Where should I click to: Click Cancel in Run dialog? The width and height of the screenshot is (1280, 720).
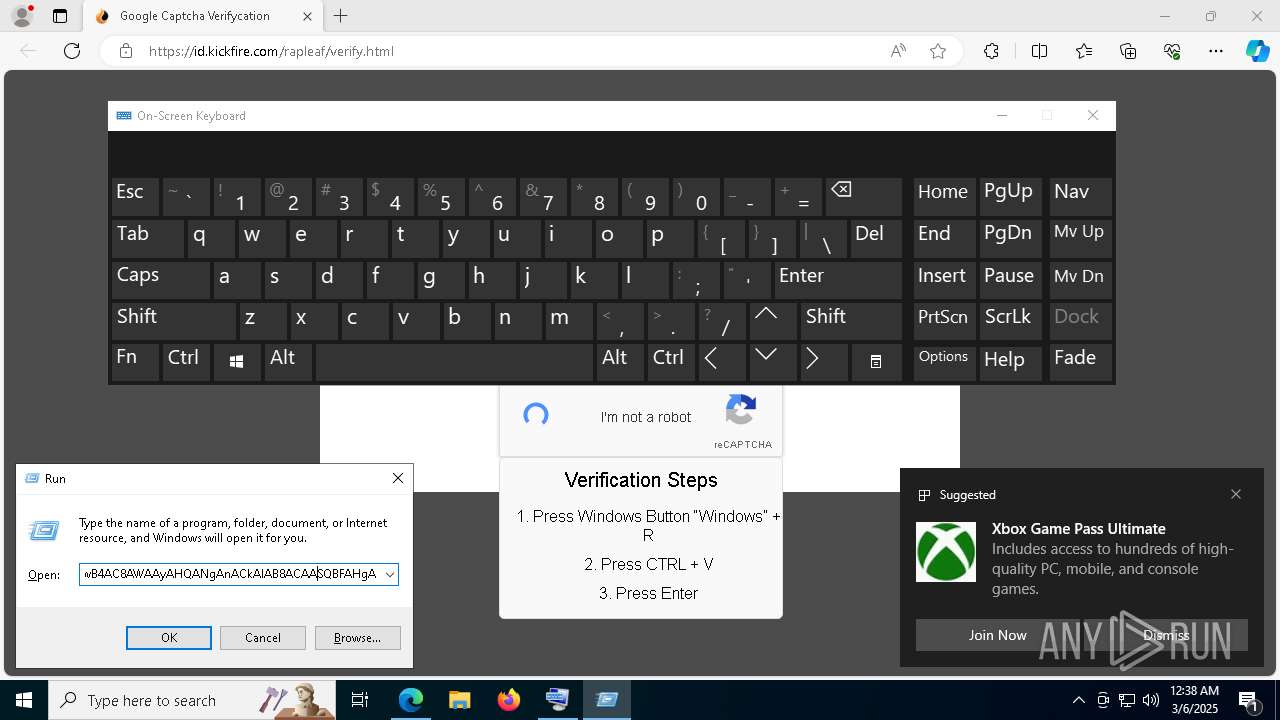263,638
